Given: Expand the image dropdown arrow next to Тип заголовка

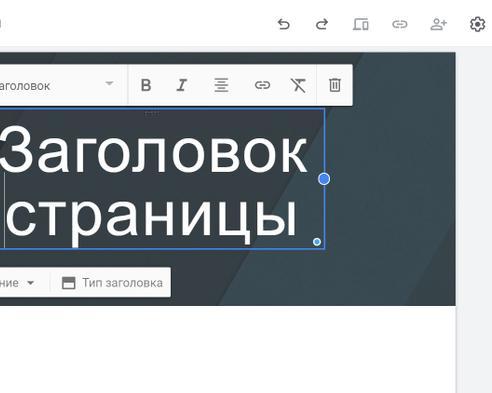Looking at the screenshot, I should 30,283.
